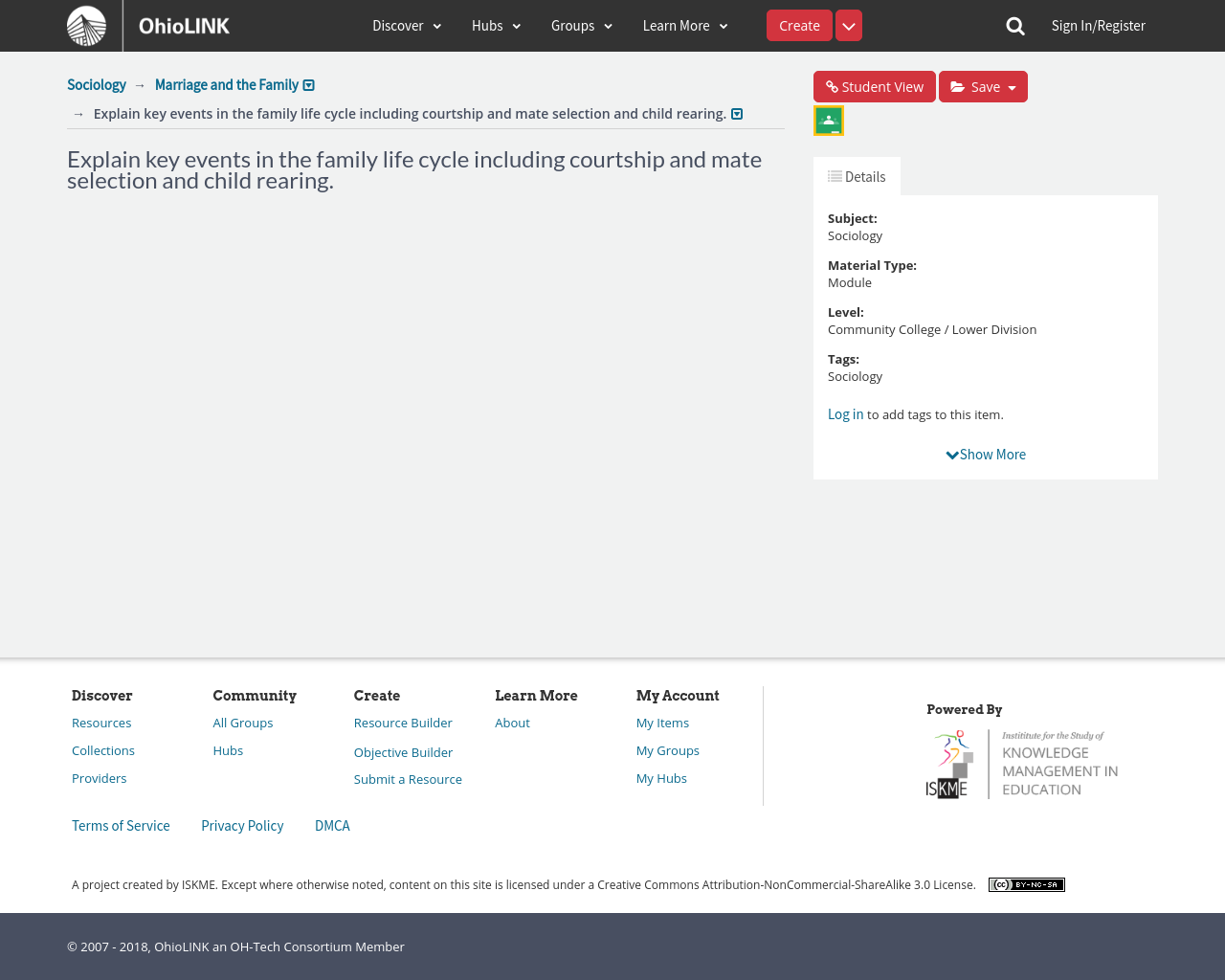Follow the Sociology breadcrumb link

[97, 85]
